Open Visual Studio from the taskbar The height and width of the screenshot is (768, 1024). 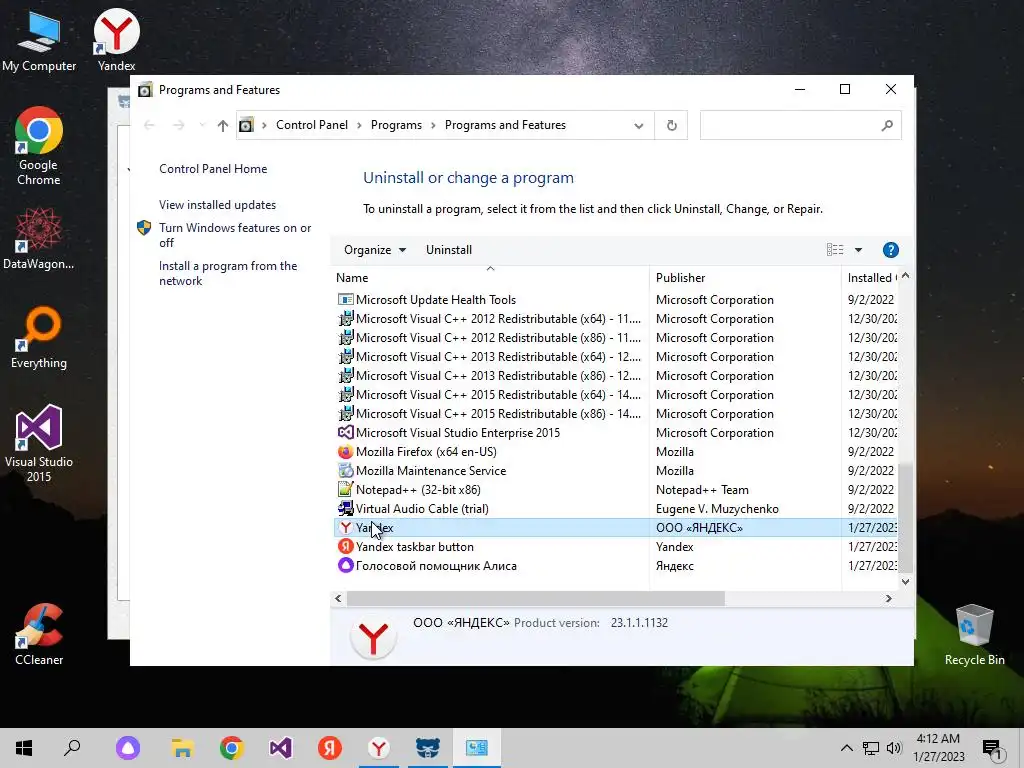[281, 748]
